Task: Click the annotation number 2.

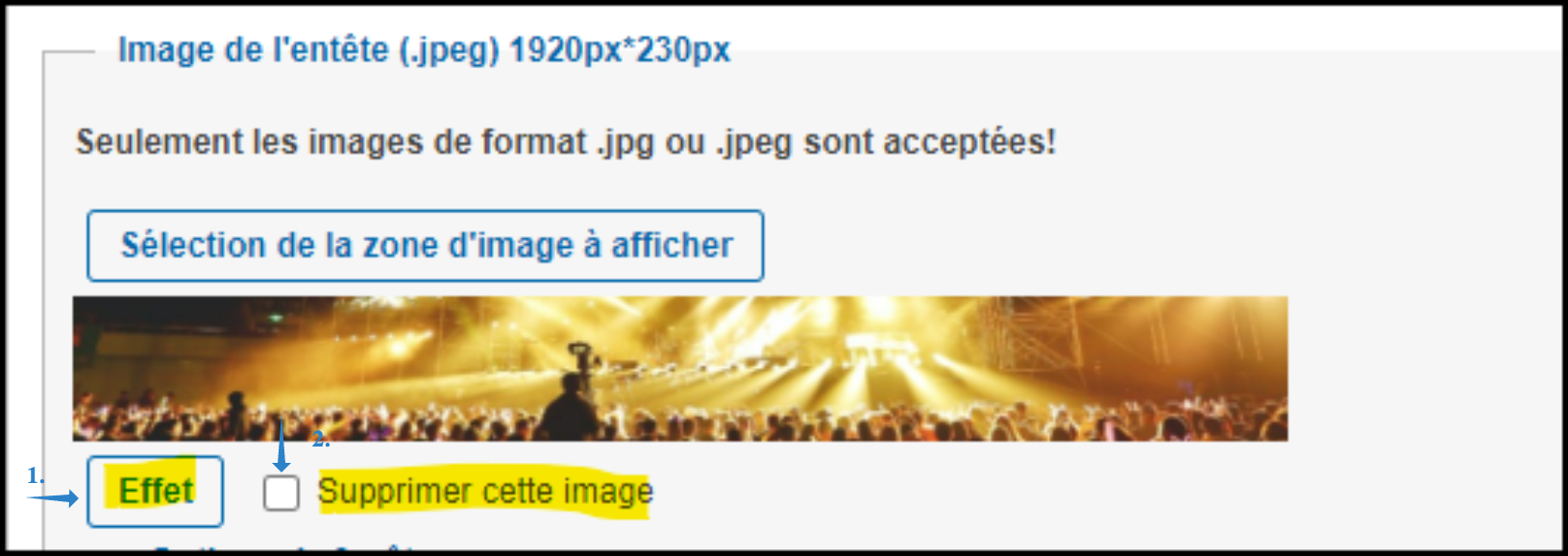Action: click(x=321, y=440)
